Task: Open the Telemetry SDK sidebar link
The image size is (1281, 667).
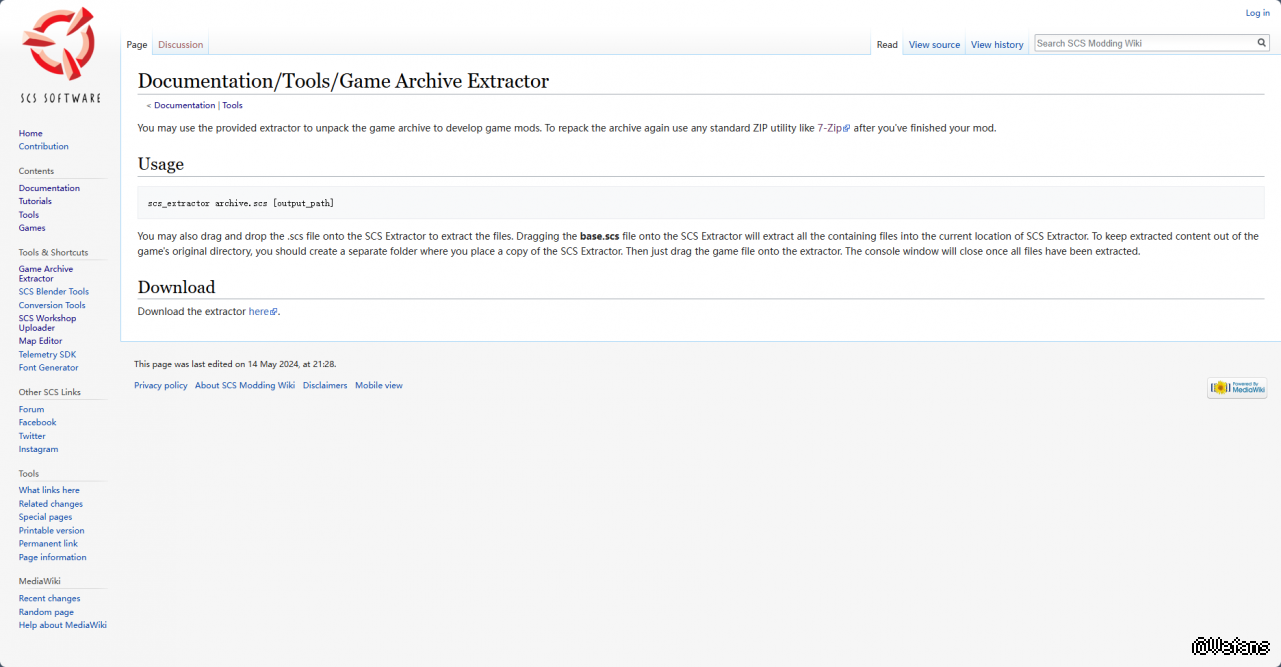Action: tap(47, 355)
